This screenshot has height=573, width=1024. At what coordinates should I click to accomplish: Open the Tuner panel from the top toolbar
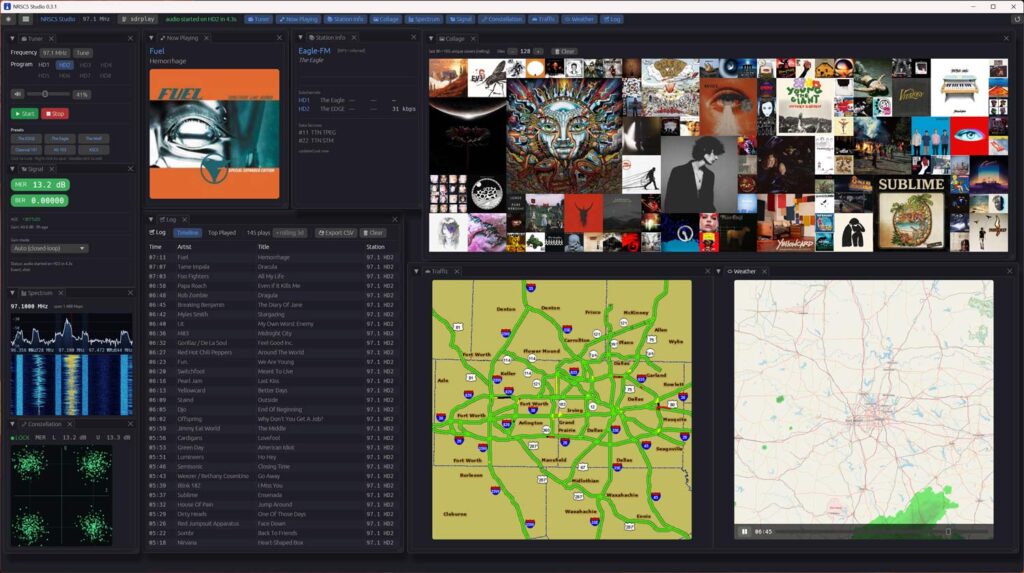coord(259,20)
